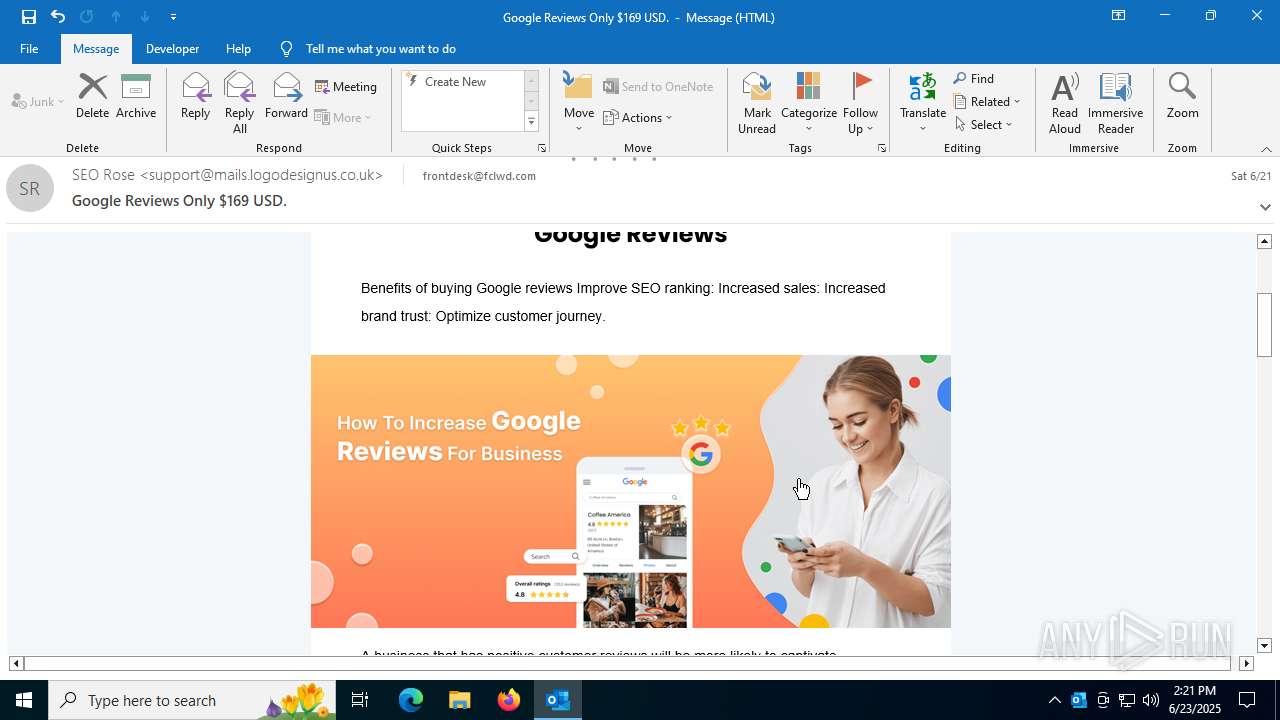The image size is (1280, 720).
Task: Open Immersive Reader
Action: coord(1115,104)
